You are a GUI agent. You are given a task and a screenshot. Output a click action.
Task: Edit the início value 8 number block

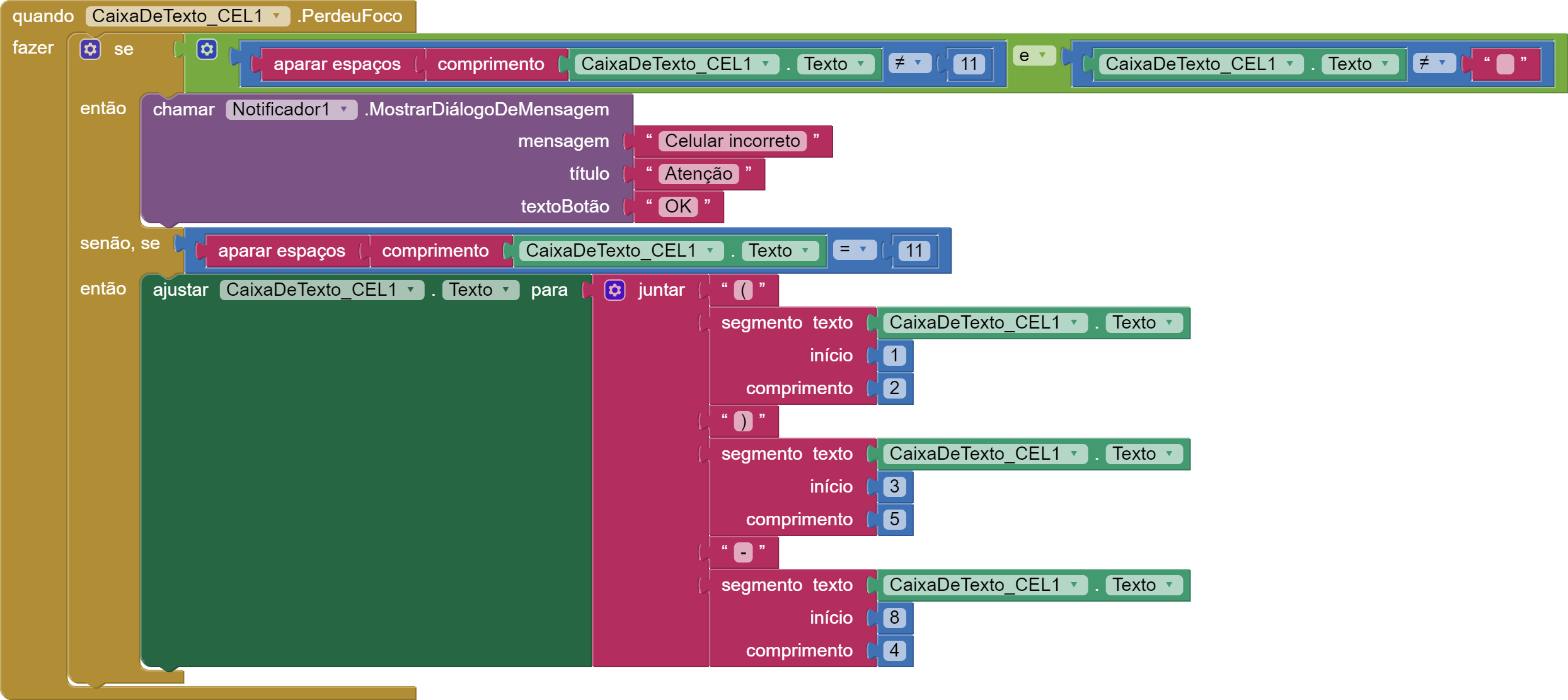click(x=894, y=618)
